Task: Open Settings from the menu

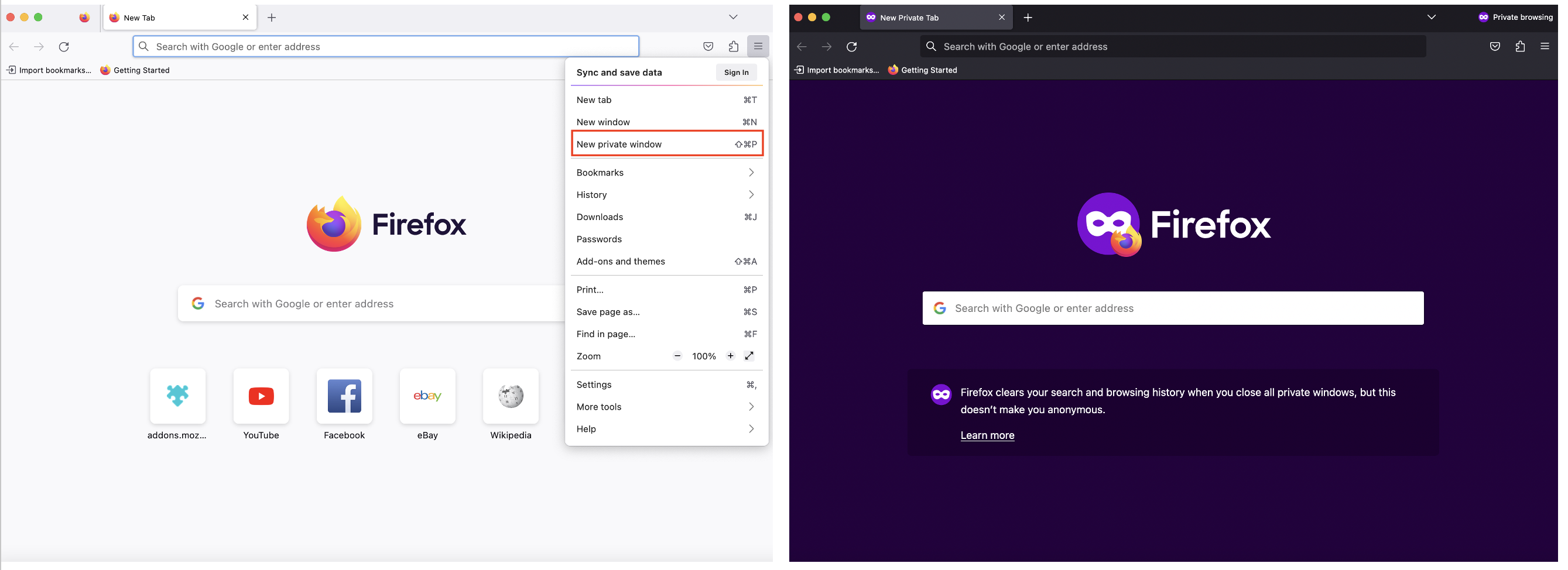Action: tap(666, 384)
